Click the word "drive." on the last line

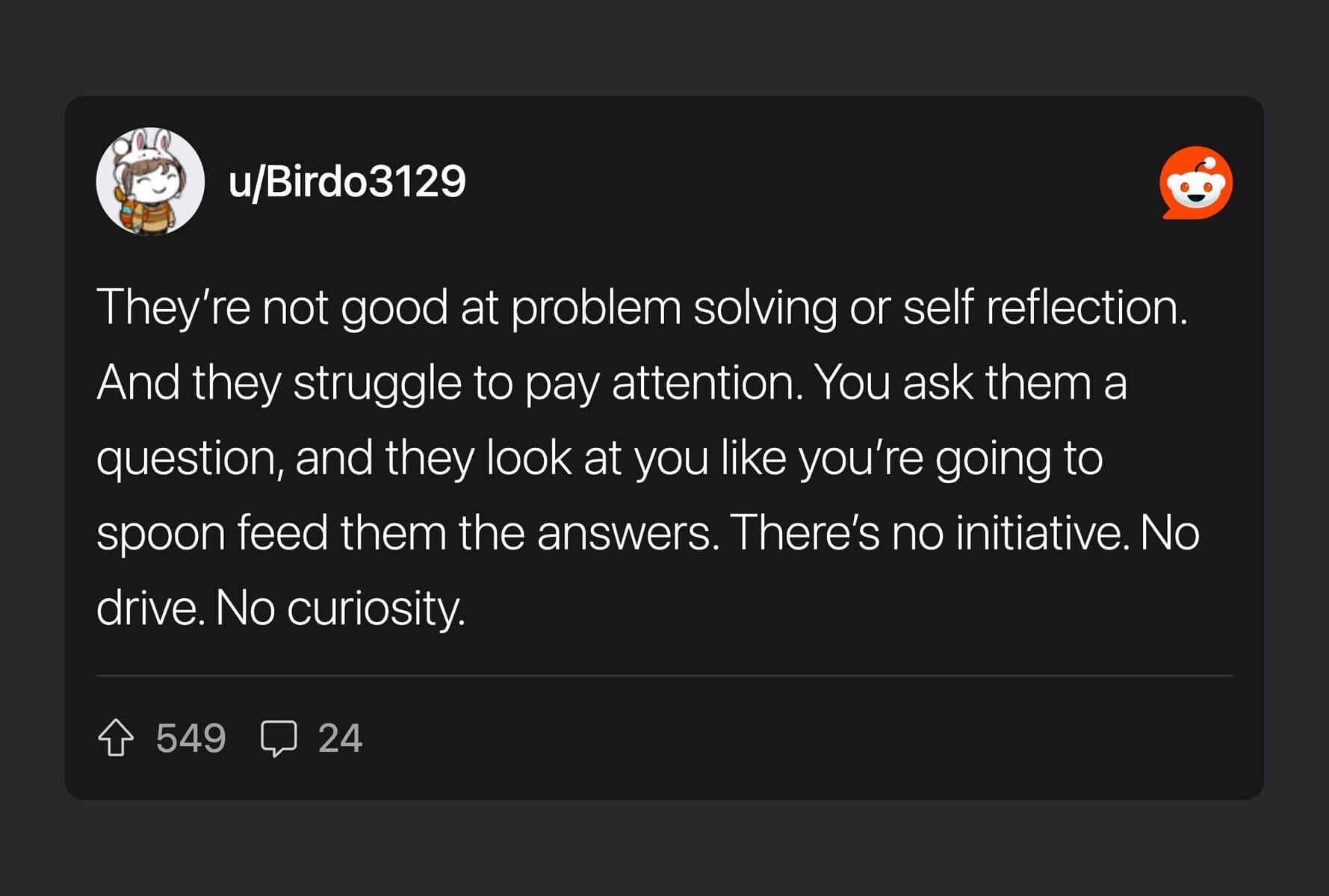(150, 609)
